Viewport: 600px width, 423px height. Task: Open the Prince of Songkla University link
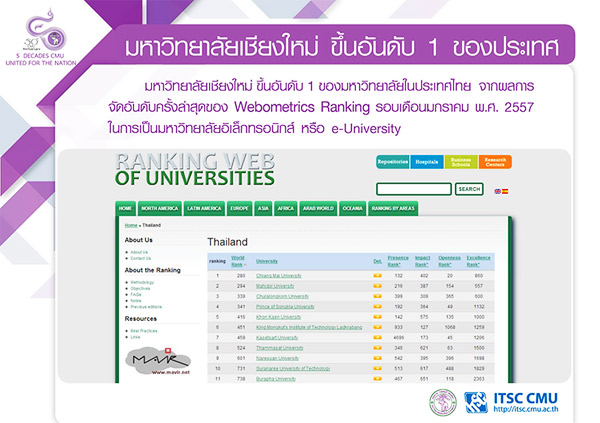285,307
